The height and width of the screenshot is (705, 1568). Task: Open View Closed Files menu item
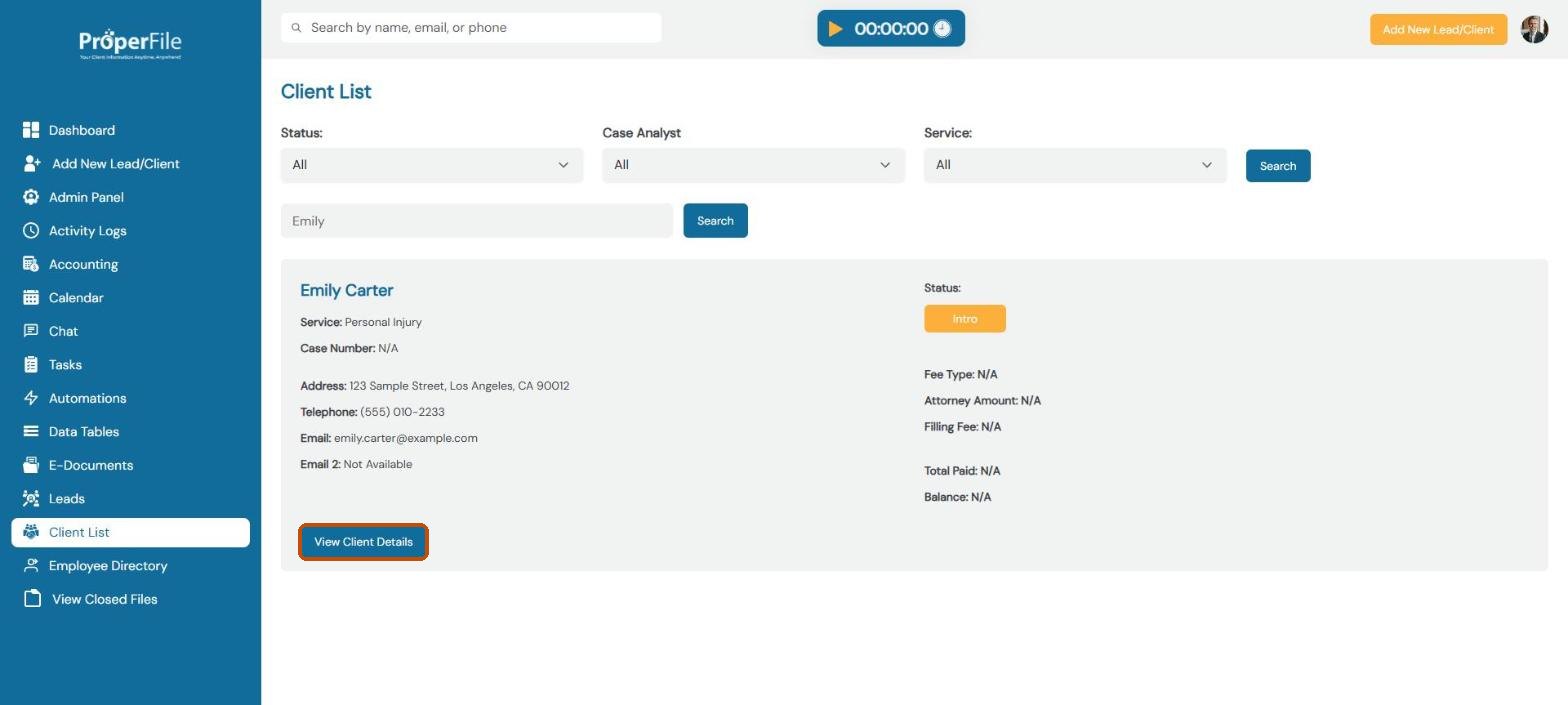[105, 599]
